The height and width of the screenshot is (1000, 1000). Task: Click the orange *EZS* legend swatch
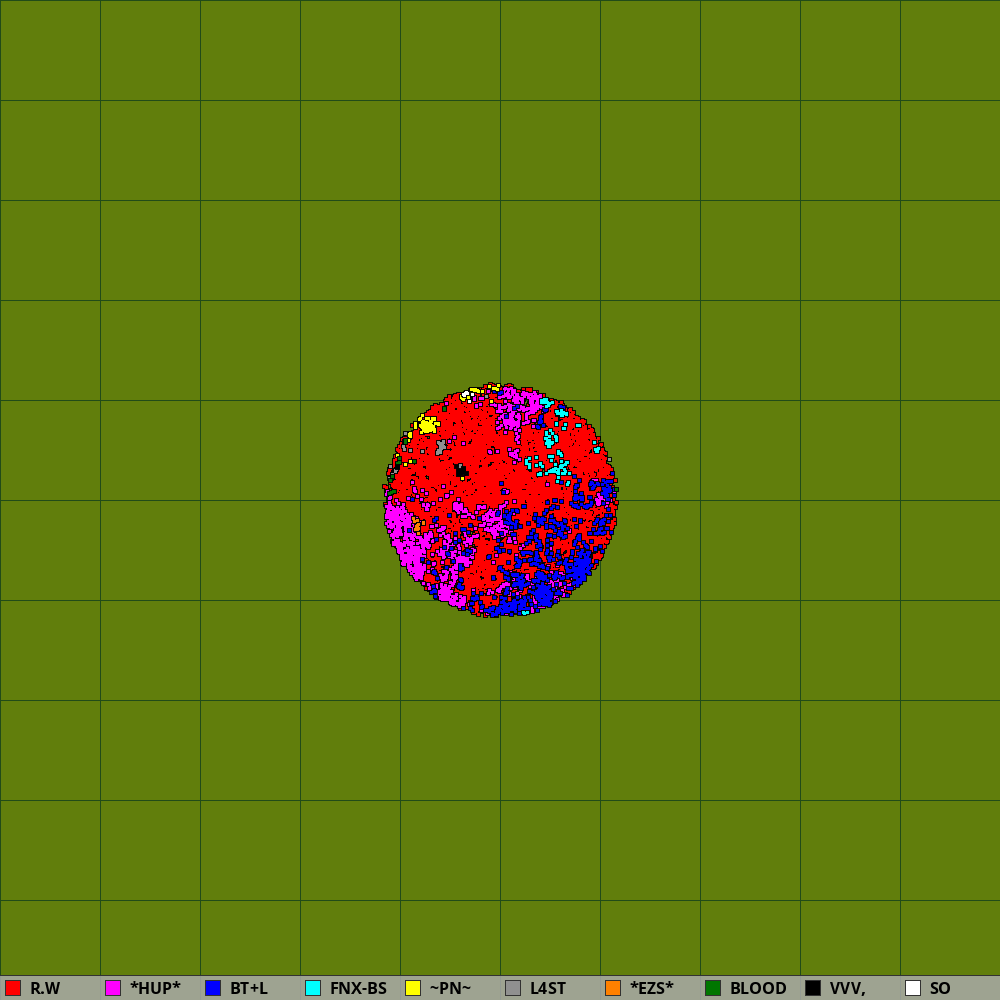click(x=613, y=988)
